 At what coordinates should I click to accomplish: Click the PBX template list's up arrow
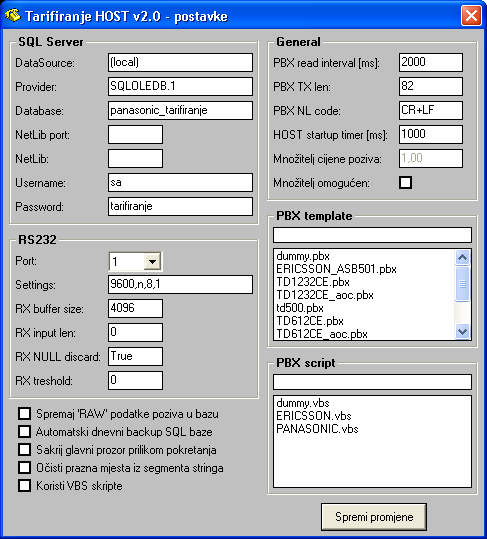tap(463, 257)
